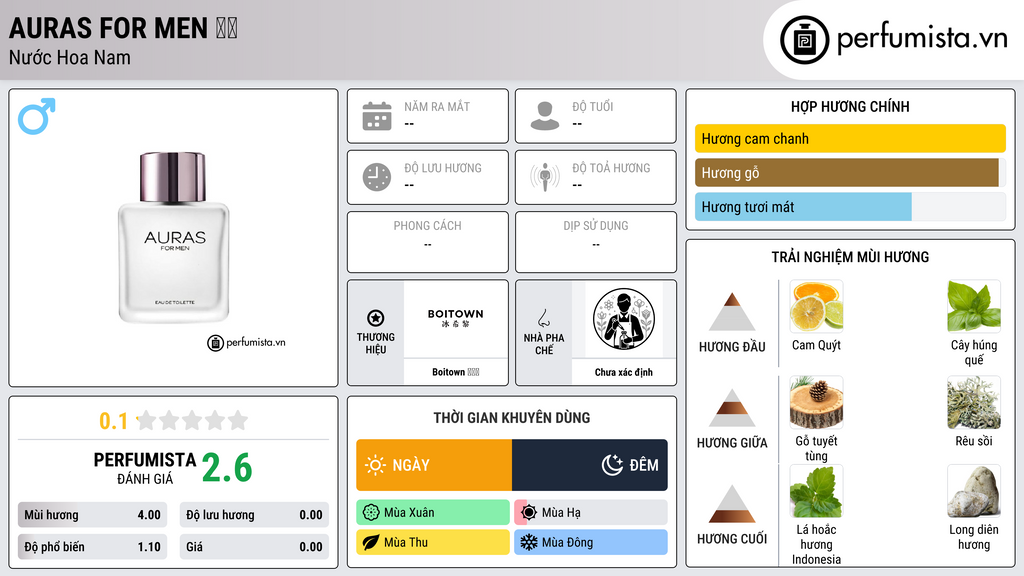Click the sun icon in Mùa Hạ
Image resolution: width=1024 pixels, height=576 pixels.
pyautogui.click(x=529, y=513)
